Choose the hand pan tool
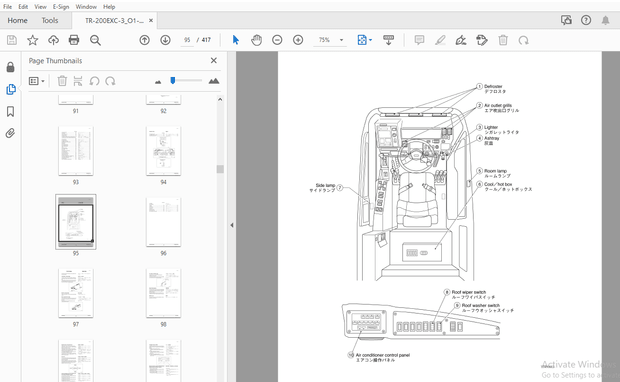The height and width of the screenshot is (382, 620). point(257,40)
